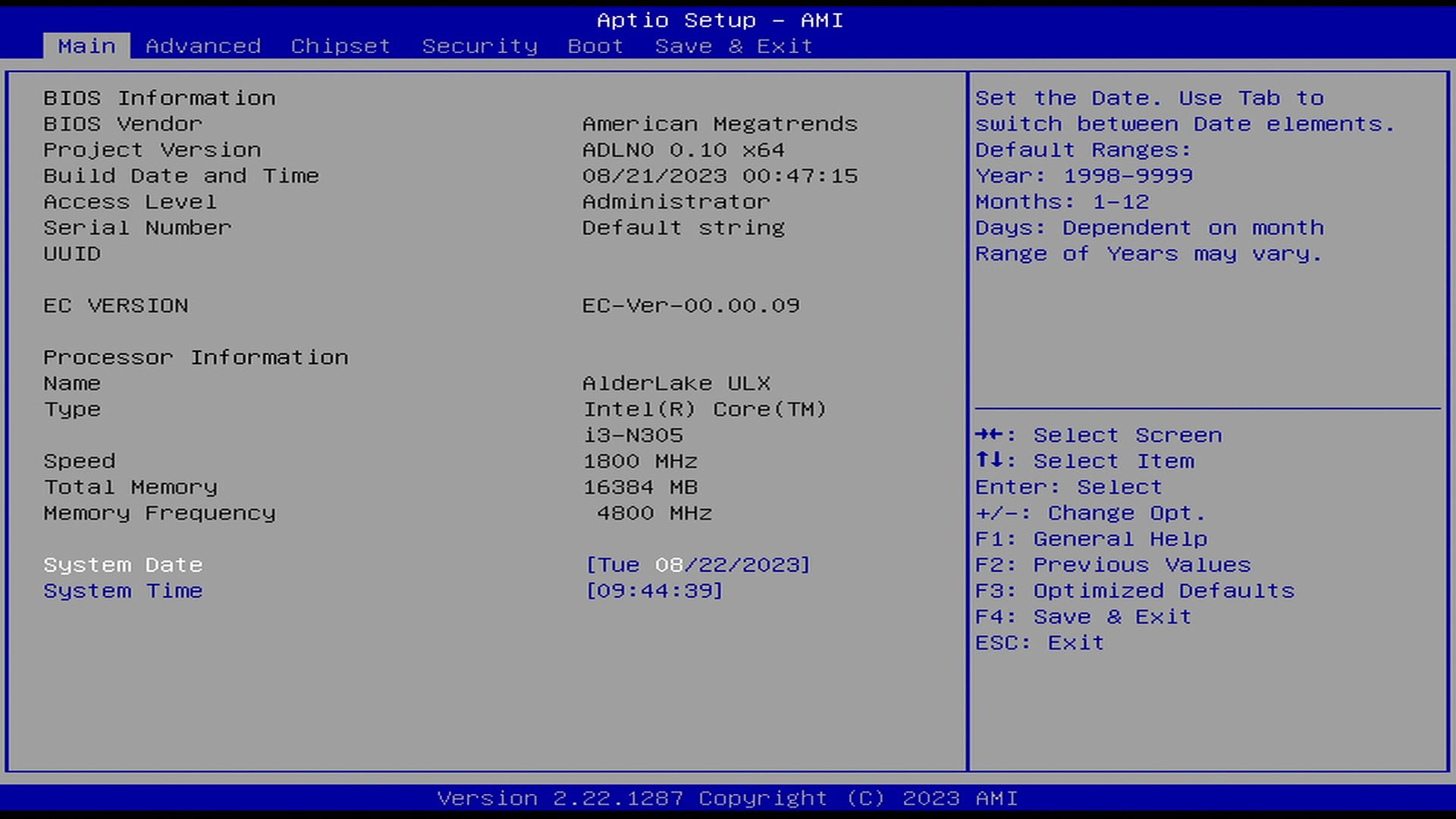Go to the Security tab

pyautogui.click(x=479, y=46)
